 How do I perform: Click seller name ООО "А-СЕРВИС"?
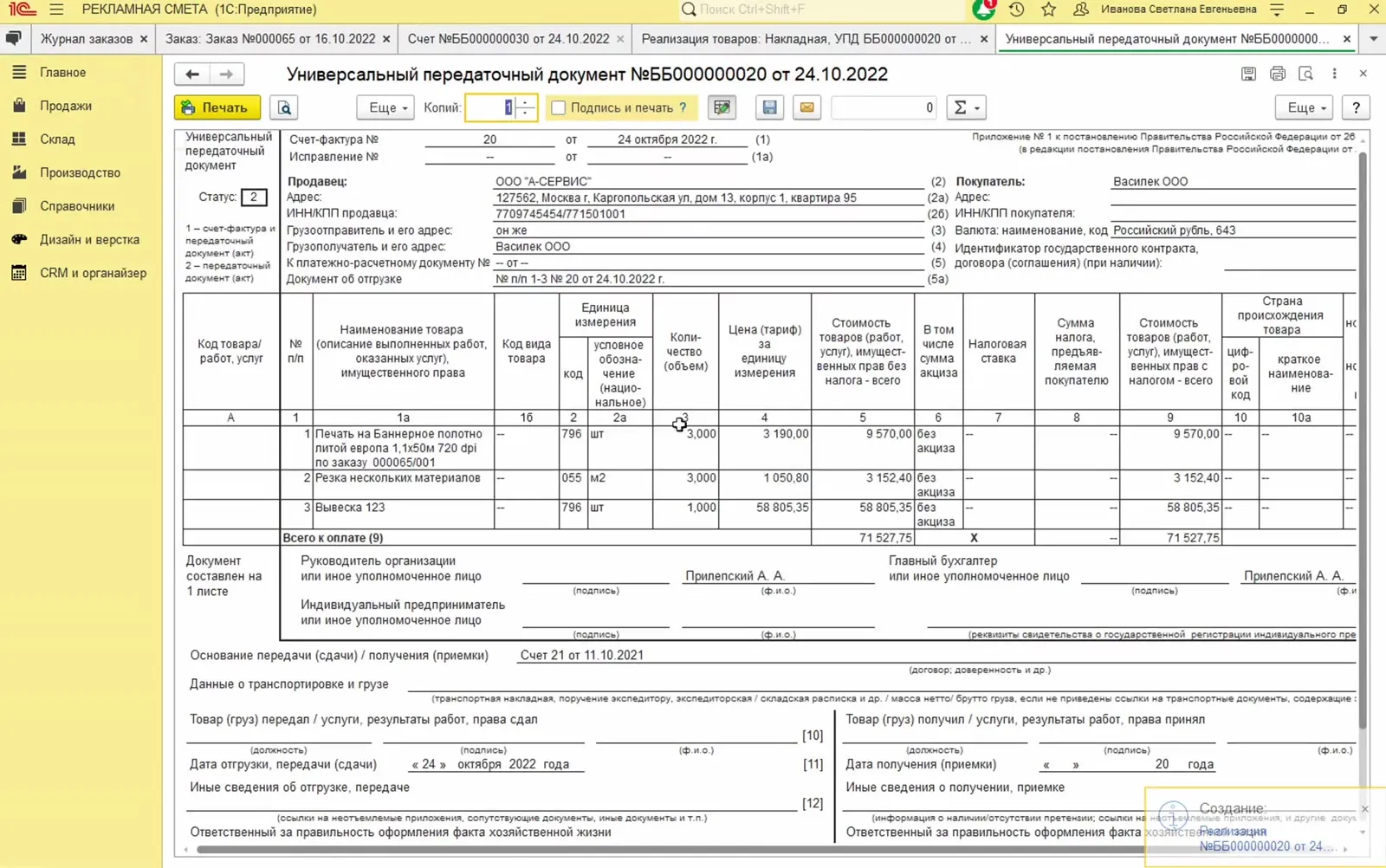[x=543, y=182]
